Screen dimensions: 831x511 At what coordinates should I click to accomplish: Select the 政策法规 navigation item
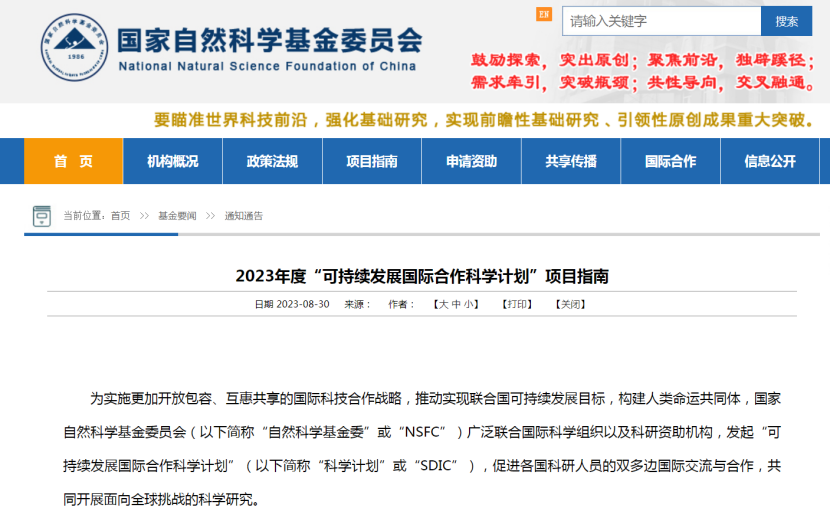272,161
